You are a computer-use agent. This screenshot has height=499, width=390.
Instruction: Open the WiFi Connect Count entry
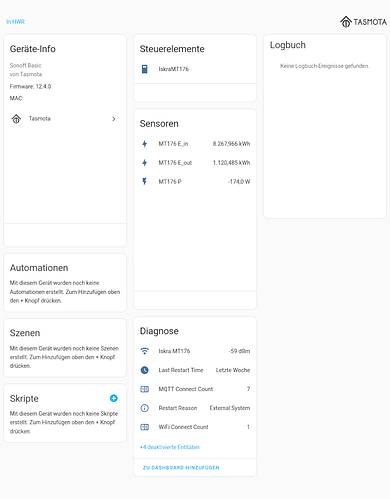pos(195,427)
